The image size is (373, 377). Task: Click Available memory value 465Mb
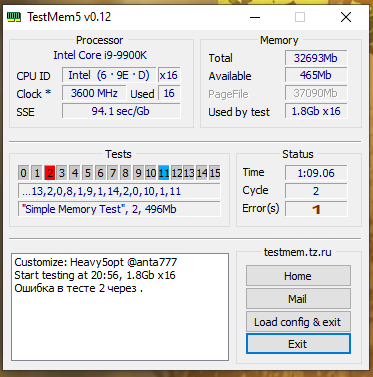click(316, 75)
